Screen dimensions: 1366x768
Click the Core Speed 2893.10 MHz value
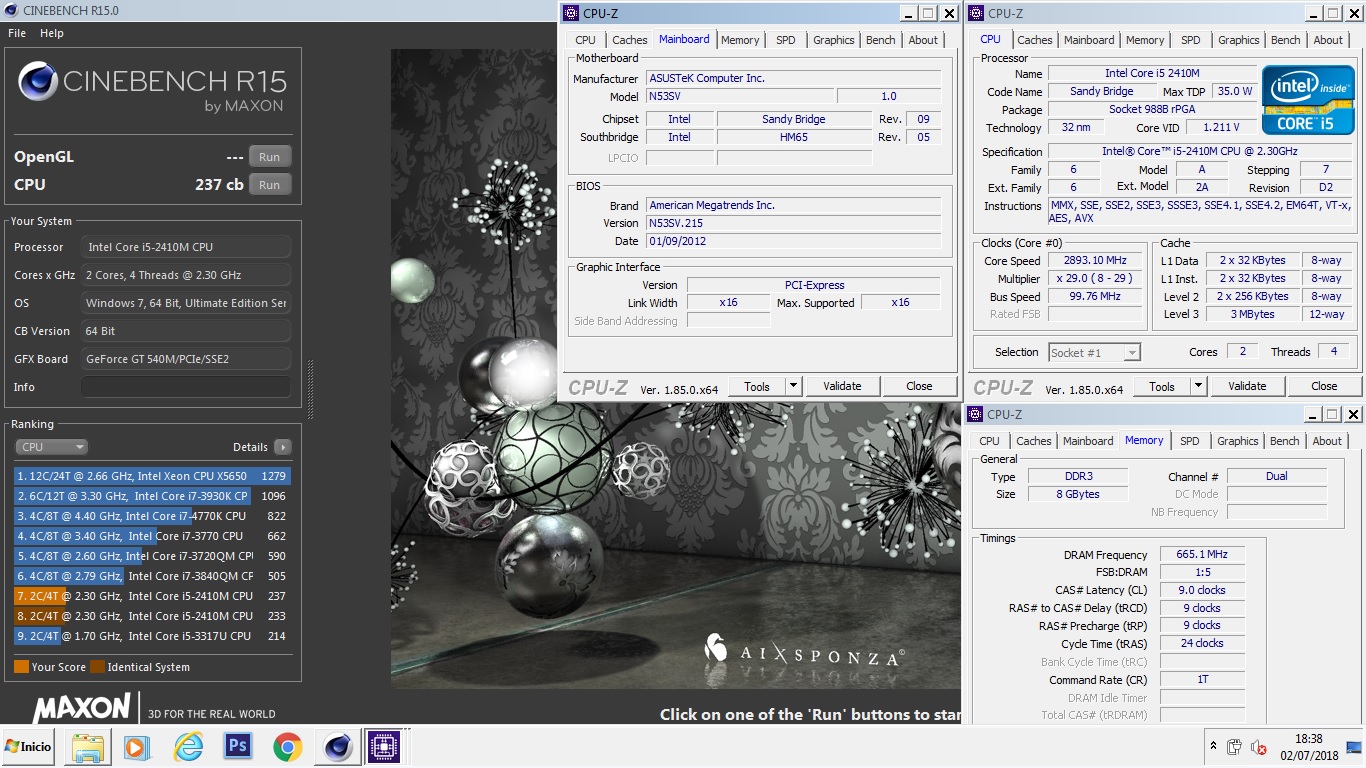point(1095,260)
